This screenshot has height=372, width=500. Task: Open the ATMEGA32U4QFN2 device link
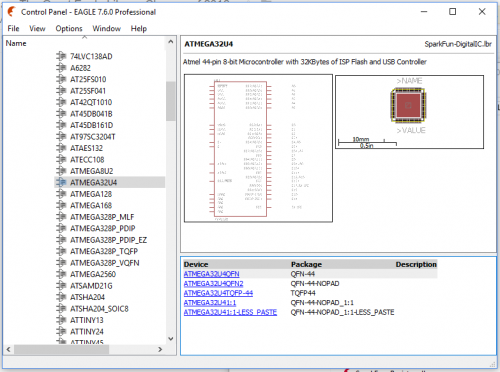point(213,284)
